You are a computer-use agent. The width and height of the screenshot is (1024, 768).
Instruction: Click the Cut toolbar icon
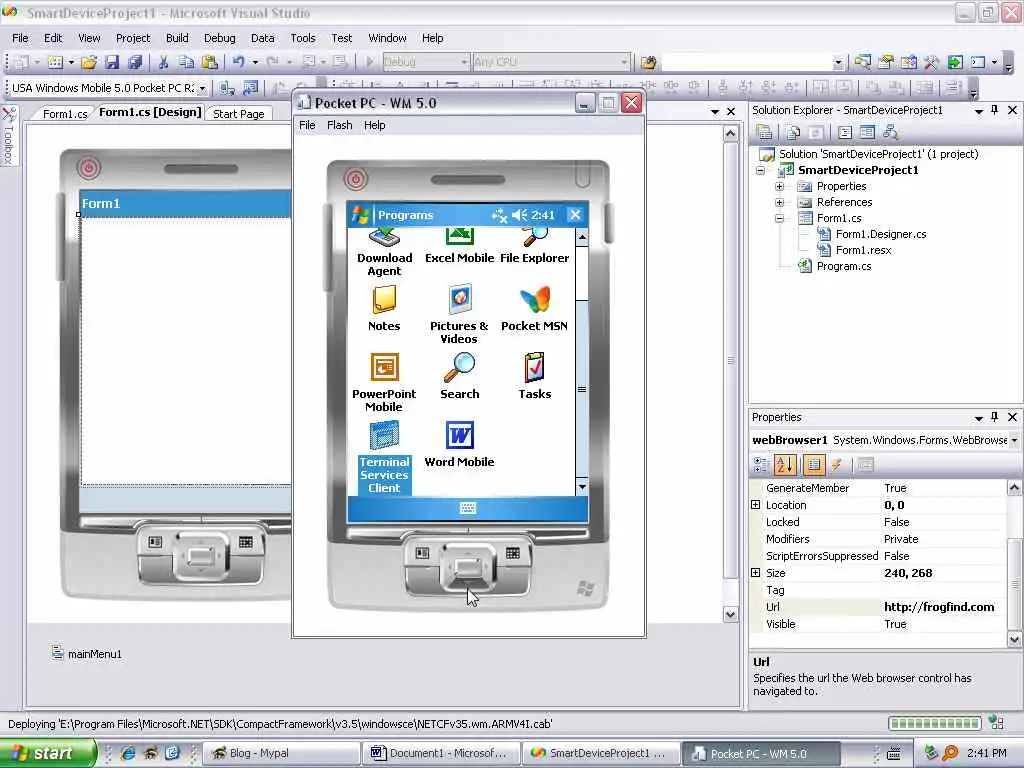[x=163, y=62]
